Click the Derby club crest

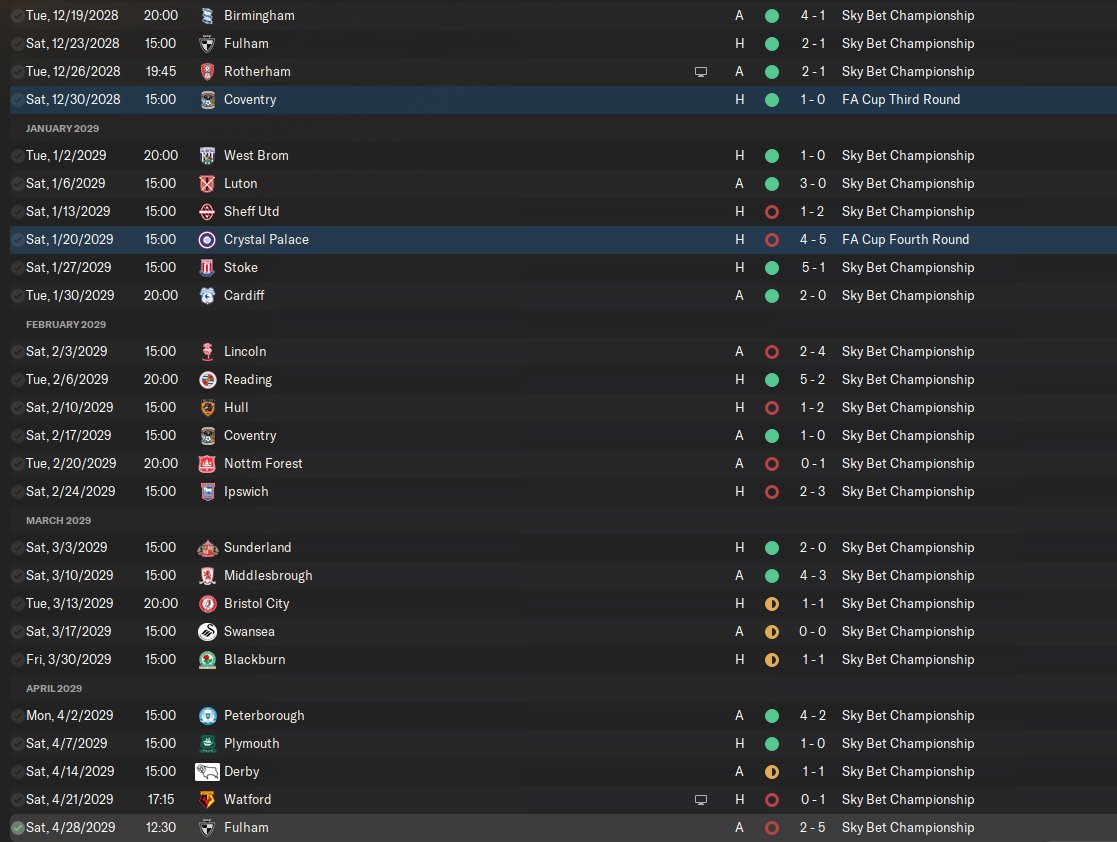coord(207,772)
